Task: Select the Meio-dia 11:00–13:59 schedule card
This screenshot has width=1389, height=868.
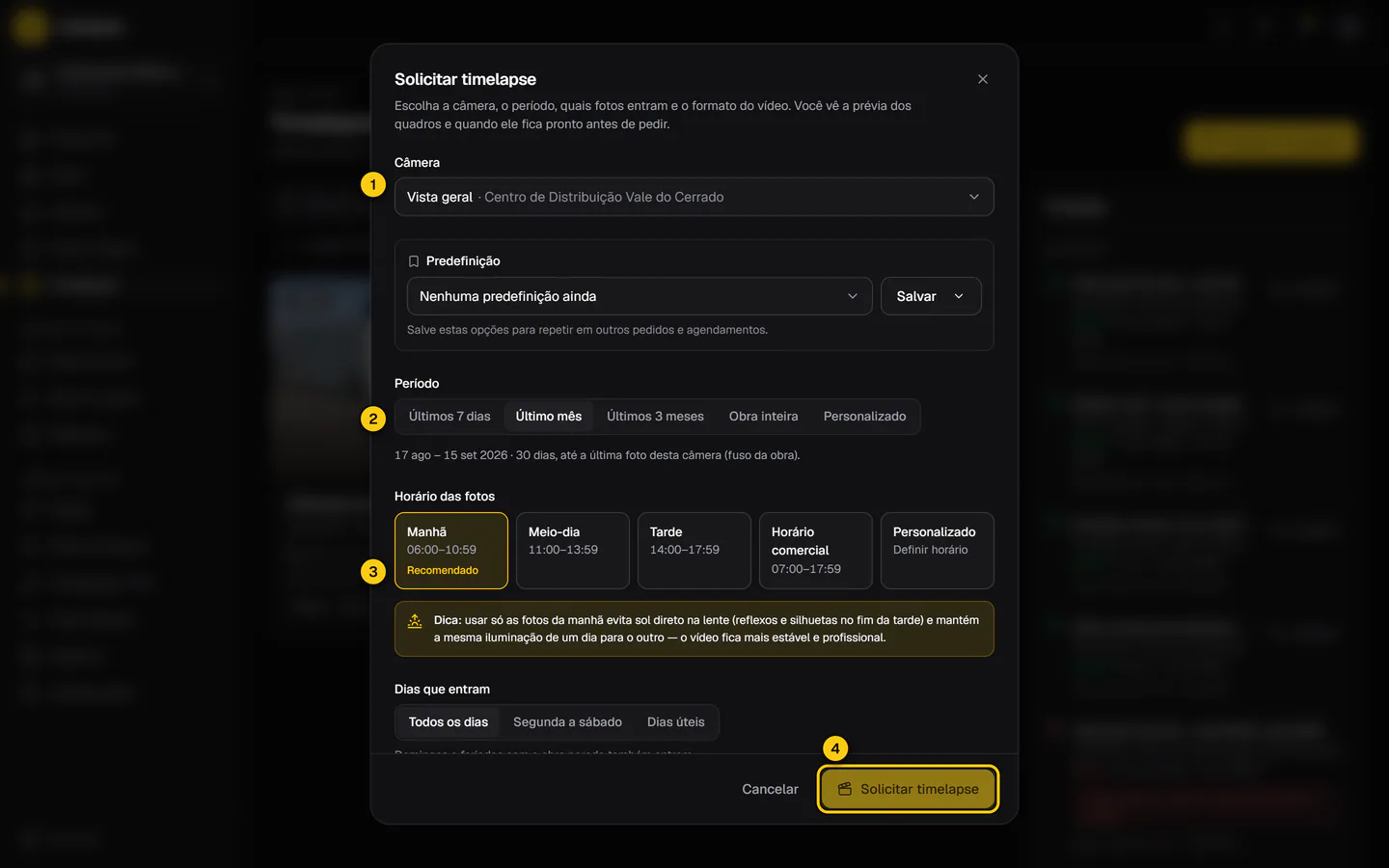Action: (572, 551)
